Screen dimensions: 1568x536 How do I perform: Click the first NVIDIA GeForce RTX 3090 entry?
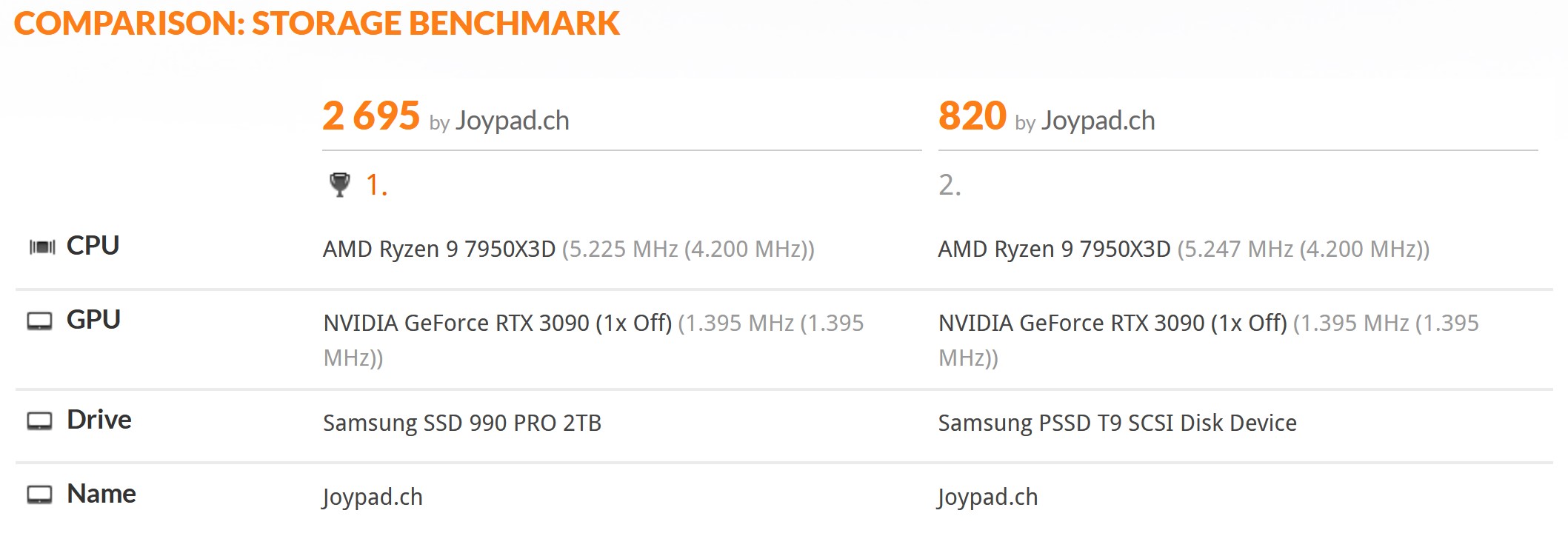click(498, 323)
